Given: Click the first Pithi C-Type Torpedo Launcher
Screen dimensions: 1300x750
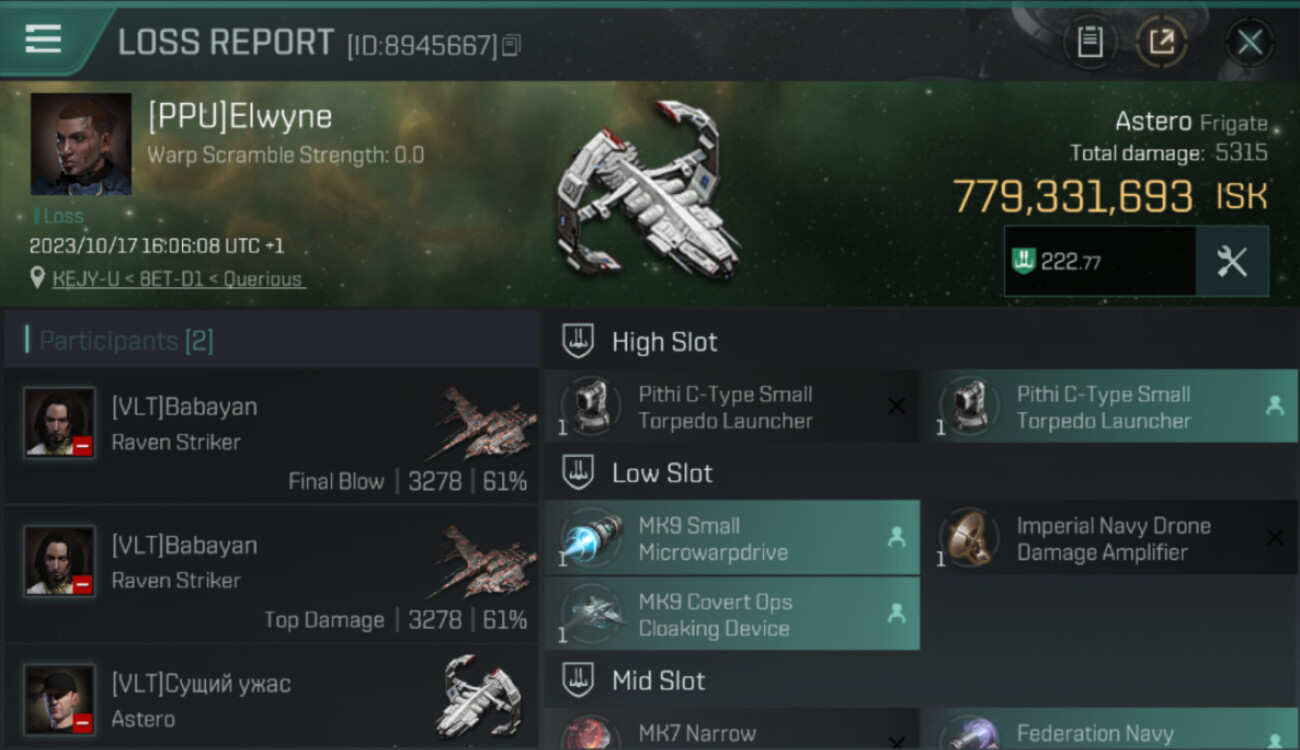Looking at the screenshot, I should 731,406.
